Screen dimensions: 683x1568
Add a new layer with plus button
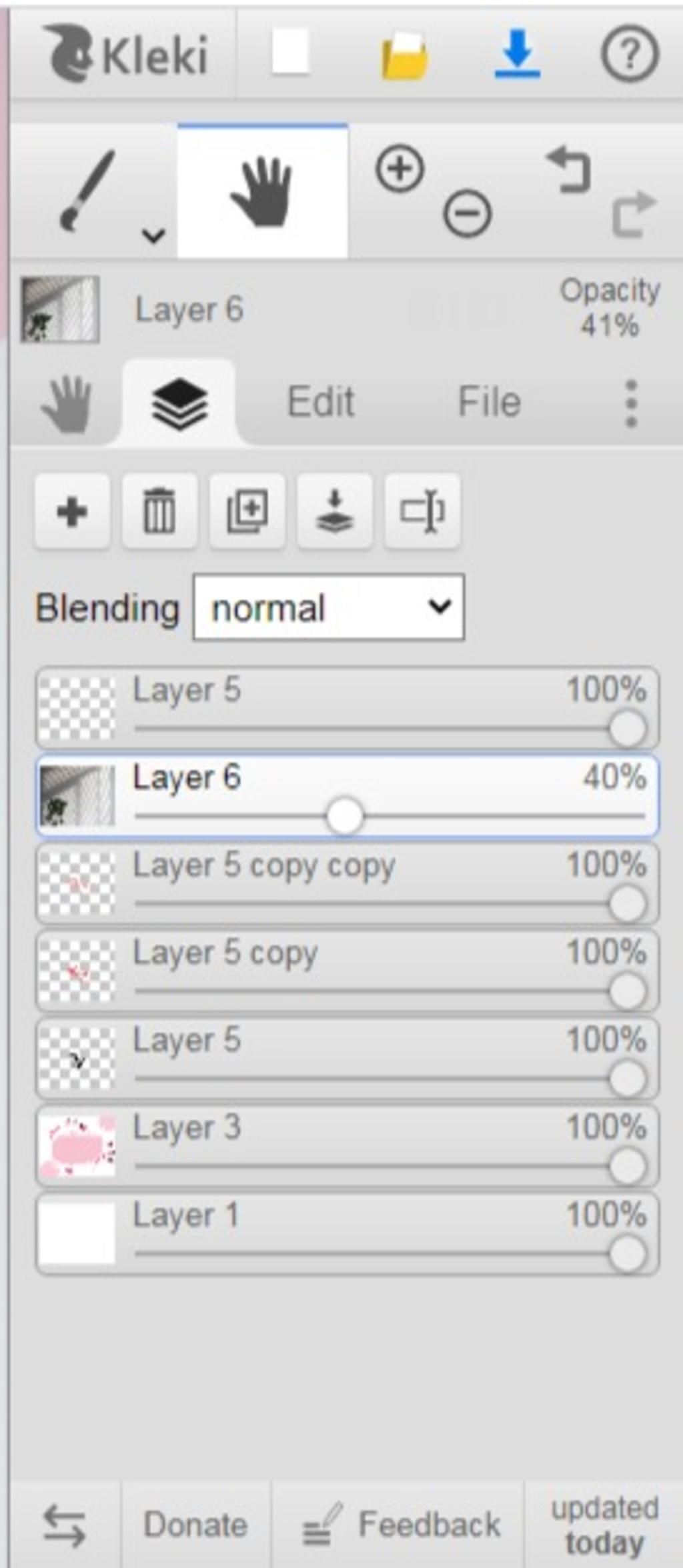point(72,512)
